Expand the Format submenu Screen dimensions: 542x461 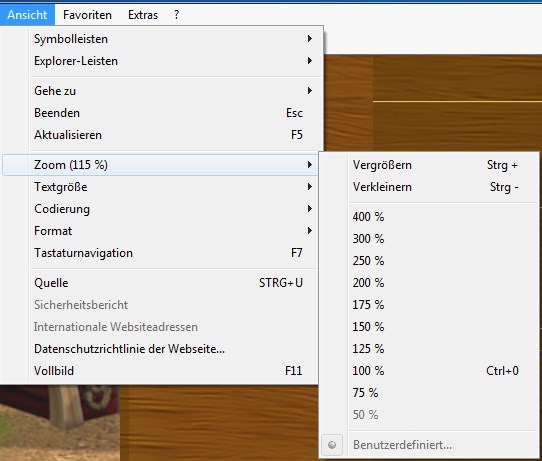click(x=160, y=231)
